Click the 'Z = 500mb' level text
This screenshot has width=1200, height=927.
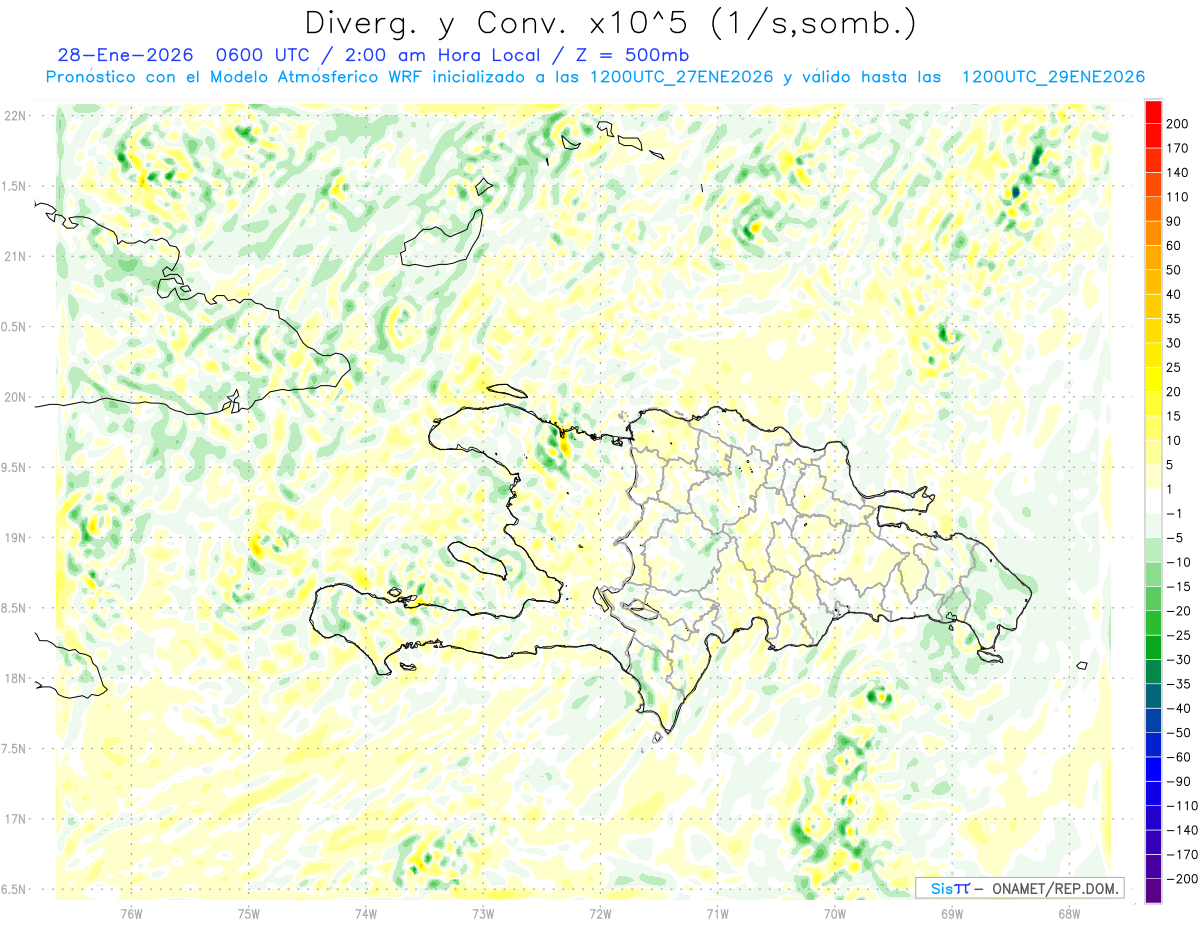(x=632, y=55)
